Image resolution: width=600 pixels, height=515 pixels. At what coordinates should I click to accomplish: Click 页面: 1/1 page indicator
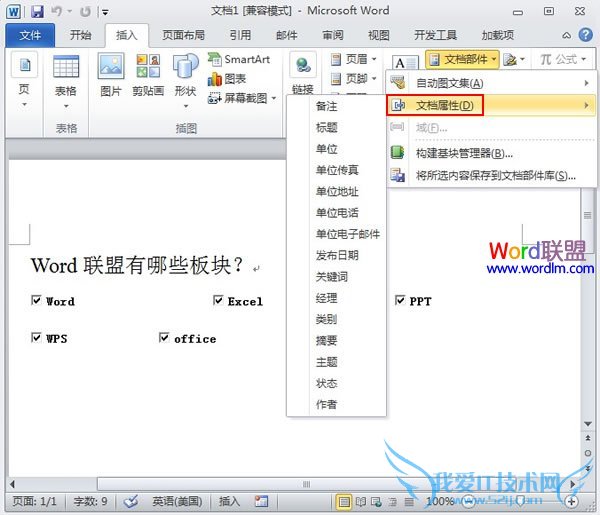point(34,501)
